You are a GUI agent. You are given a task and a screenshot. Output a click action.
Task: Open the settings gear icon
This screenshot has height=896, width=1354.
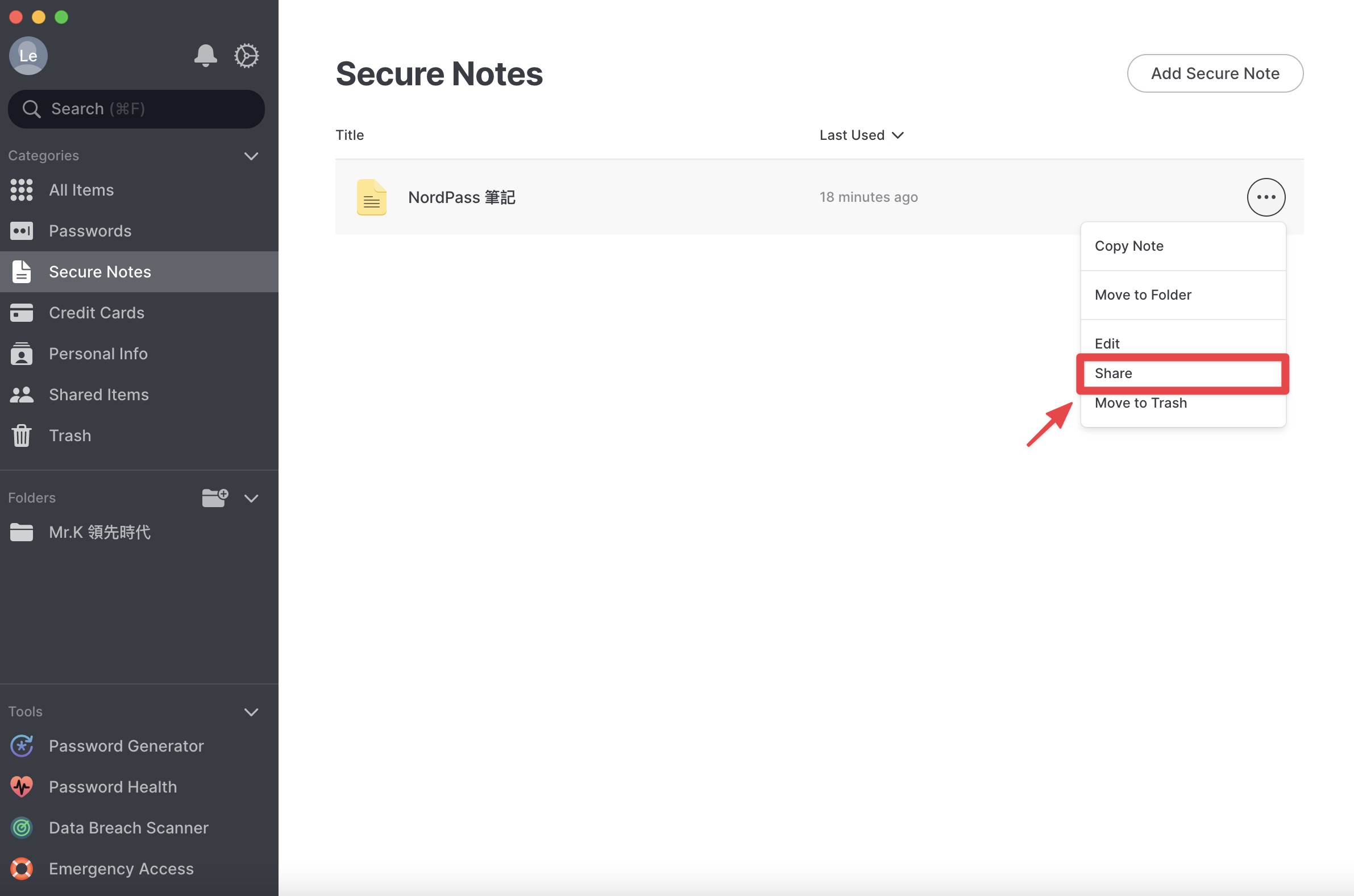(x=246, y=55)
